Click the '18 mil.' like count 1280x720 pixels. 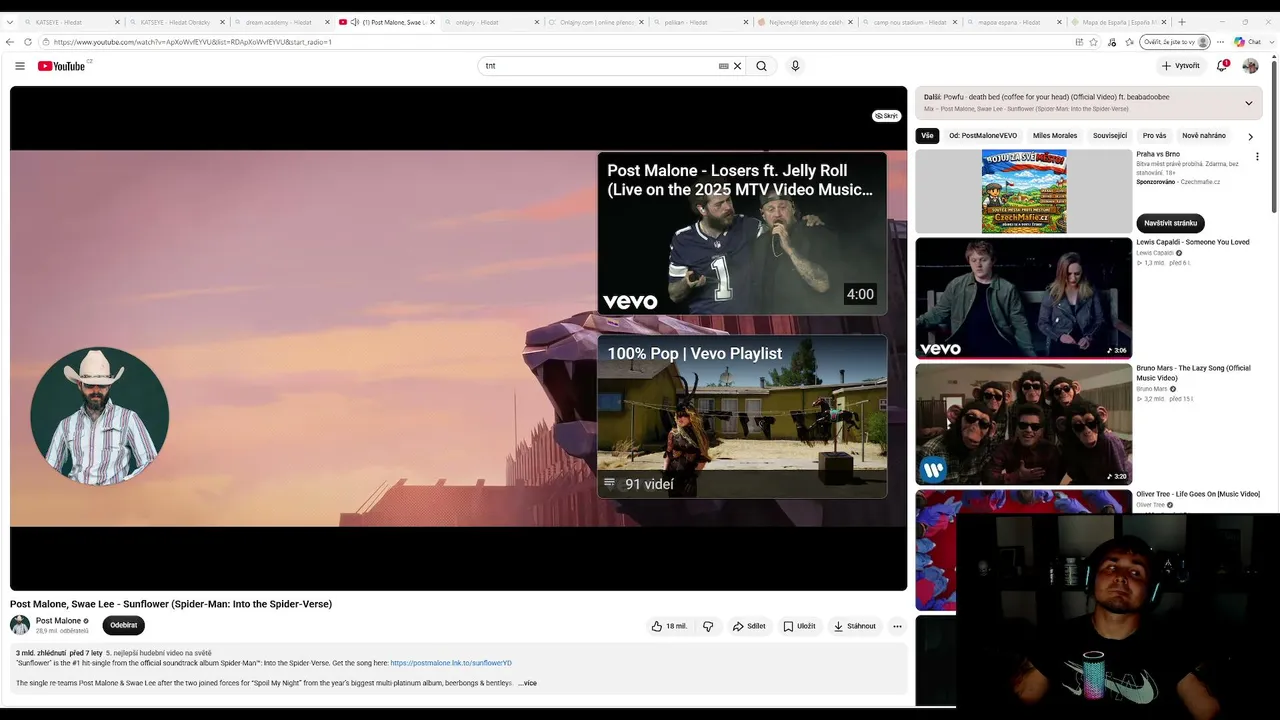[677, 626]
